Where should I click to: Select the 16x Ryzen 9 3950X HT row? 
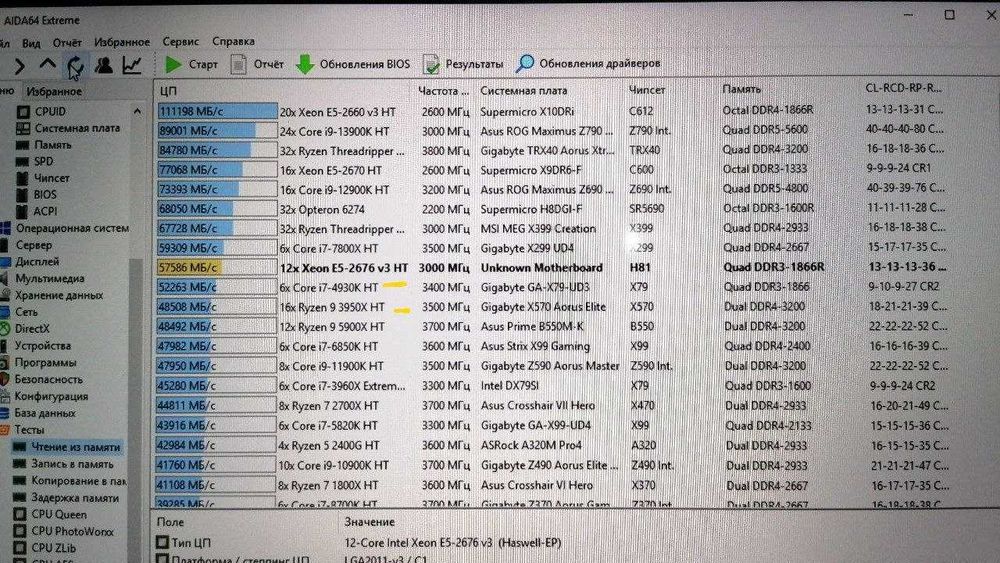(552, 307)
